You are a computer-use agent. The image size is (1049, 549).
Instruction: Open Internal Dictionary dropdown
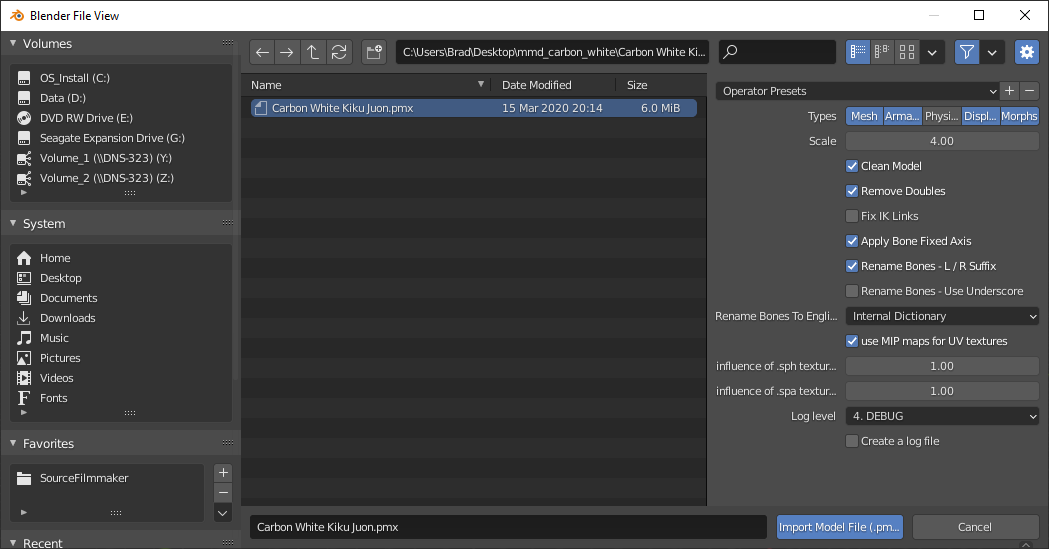[x=942, y=316]
